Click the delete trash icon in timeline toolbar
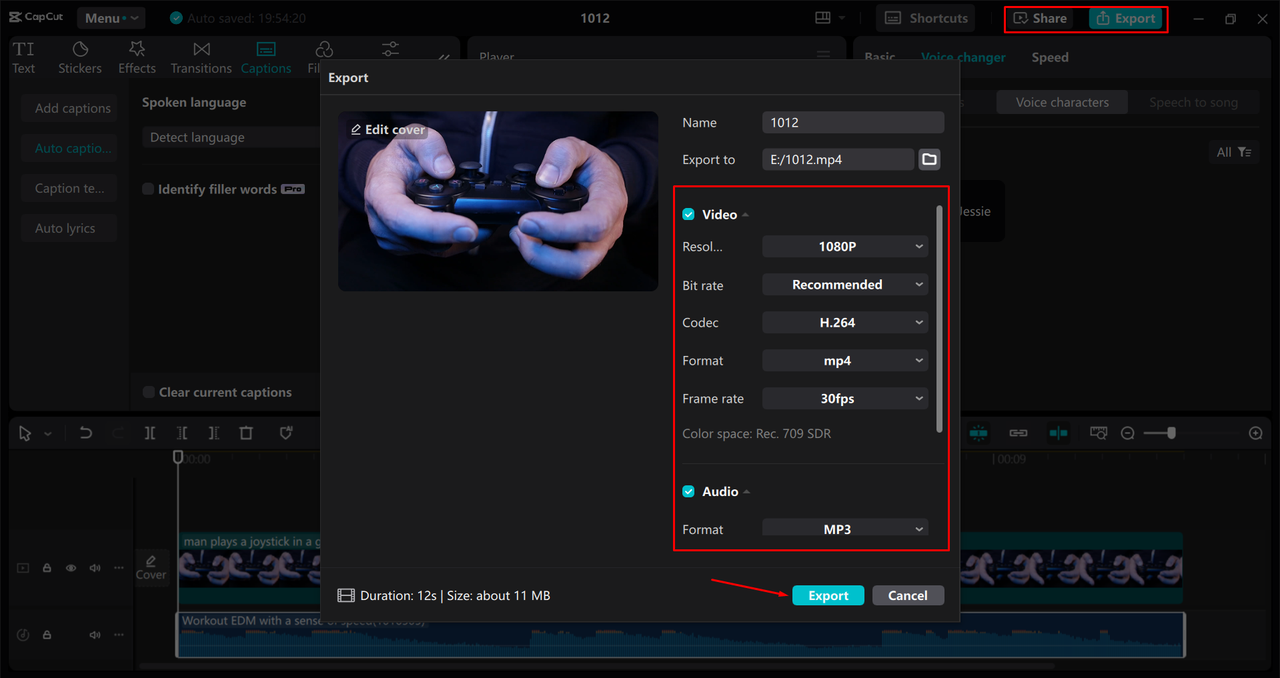The image size is (1280, 678). click(246, 433)
